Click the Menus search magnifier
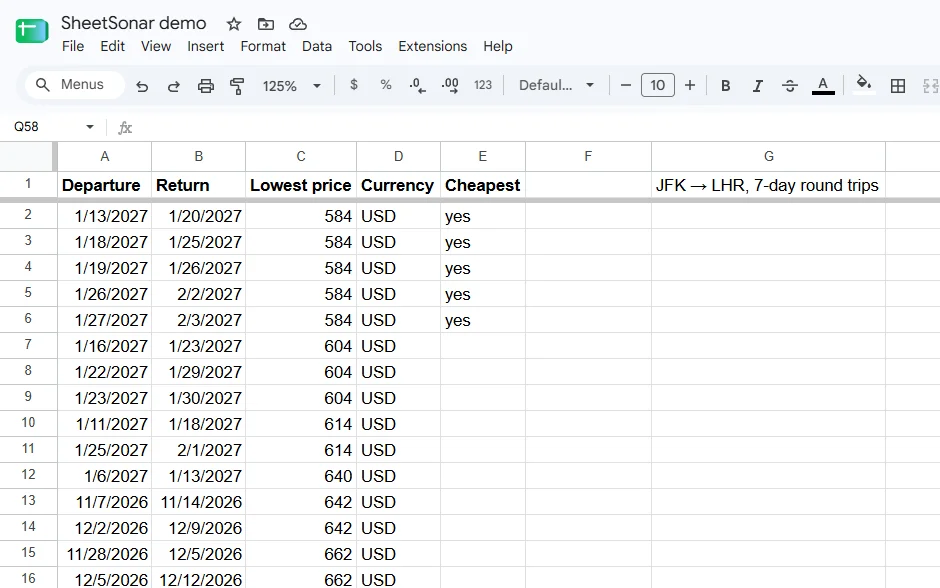 click(x=42, y=85)
